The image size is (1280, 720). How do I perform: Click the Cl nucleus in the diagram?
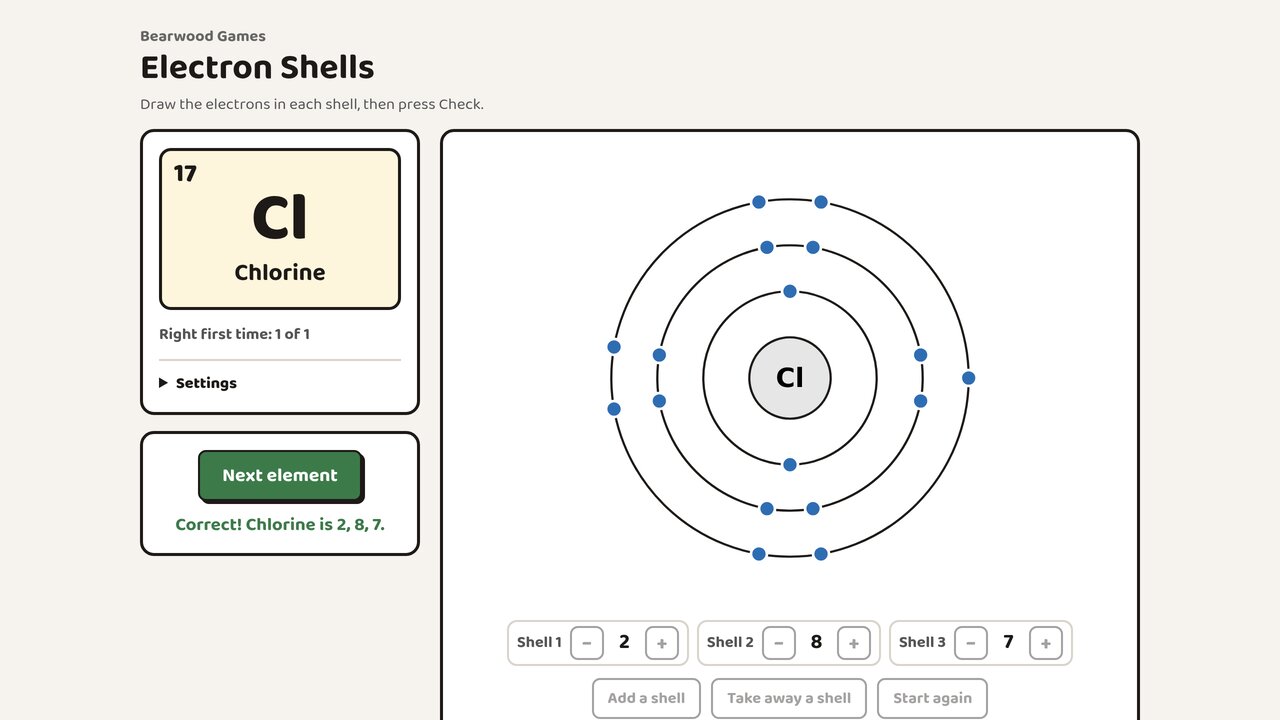790,378
